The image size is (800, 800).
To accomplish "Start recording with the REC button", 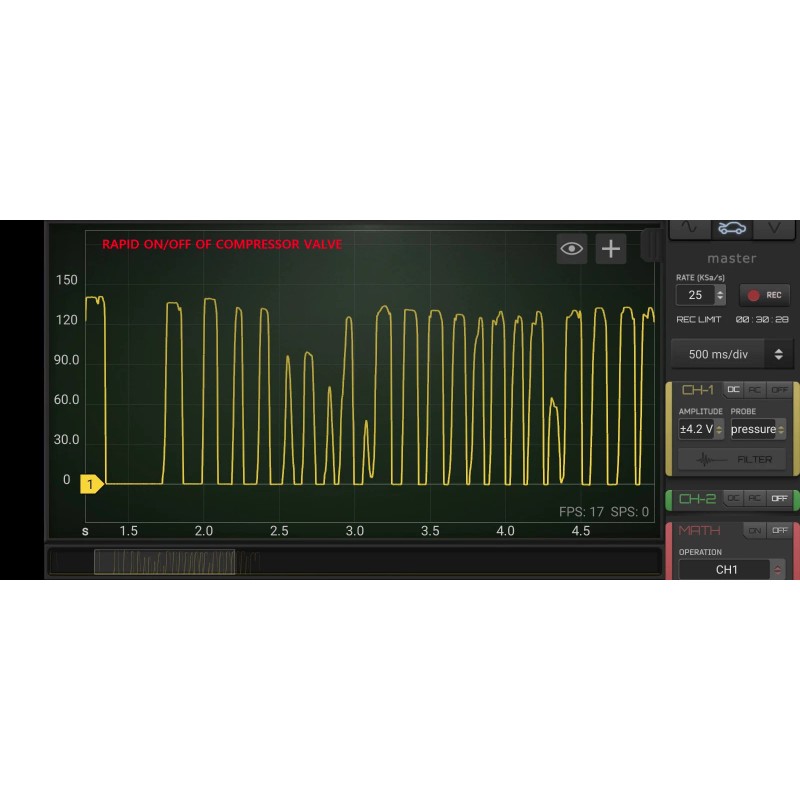I will [765, 295].
